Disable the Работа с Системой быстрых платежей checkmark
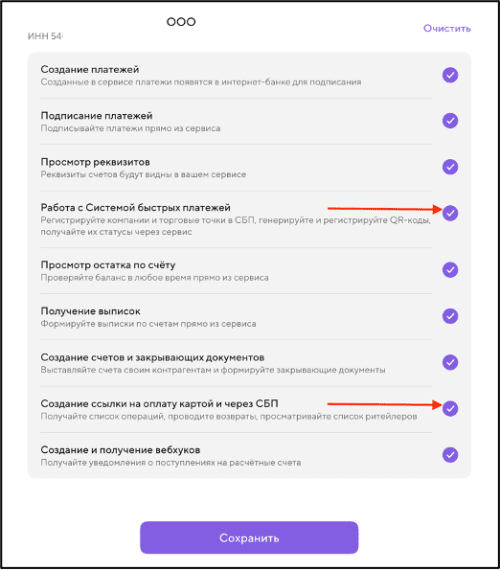The width and height of the screenshot is (500, 570). (x=450, y=213)
